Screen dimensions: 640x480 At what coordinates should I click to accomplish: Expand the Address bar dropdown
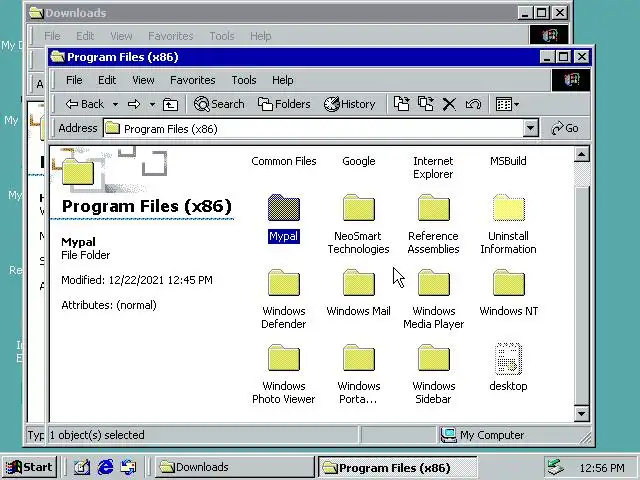(x=530, y=128)
